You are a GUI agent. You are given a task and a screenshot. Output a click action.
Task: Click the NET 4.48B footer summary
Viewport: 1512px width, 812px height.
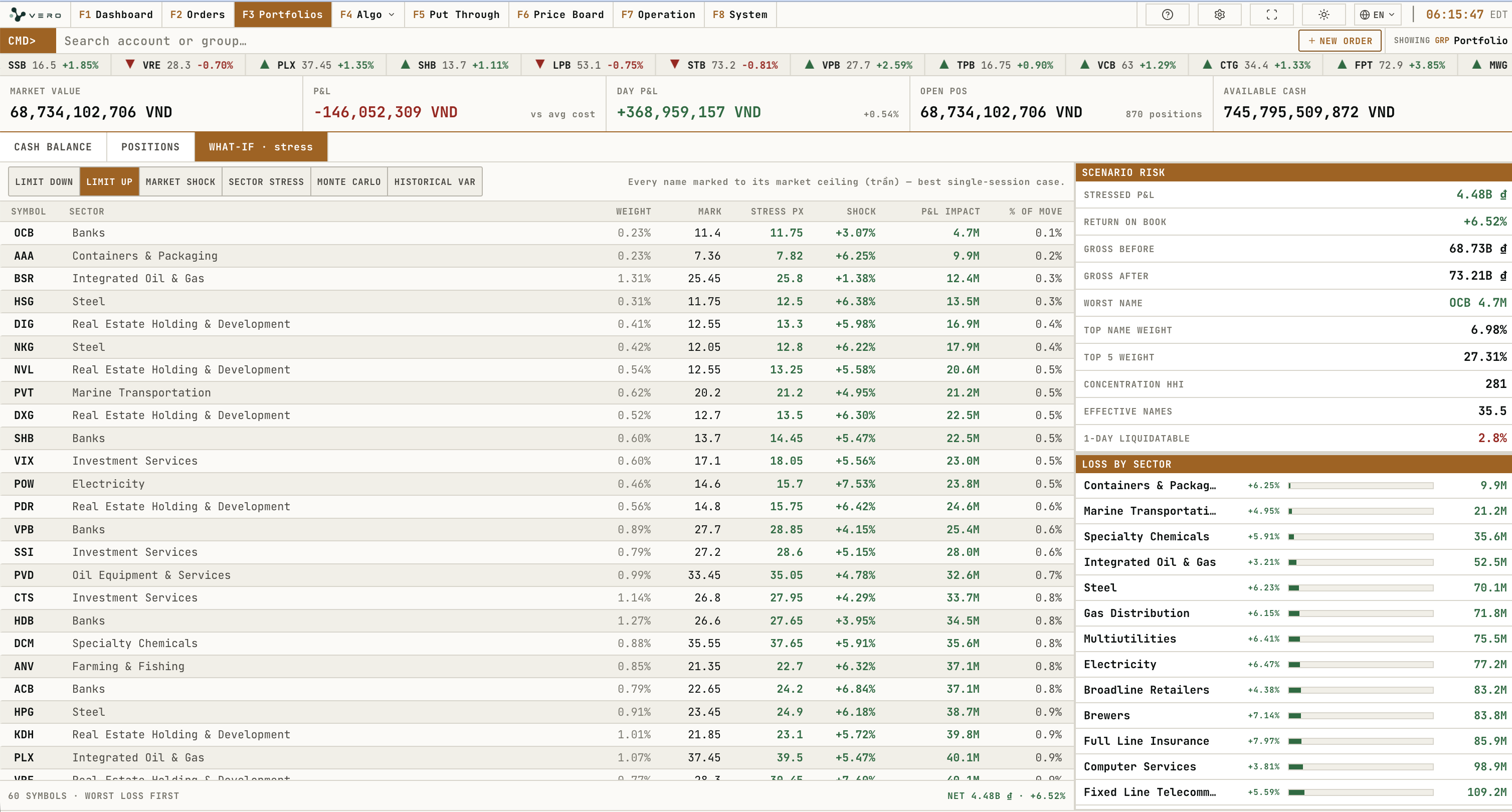click(x=1006, y=795)
